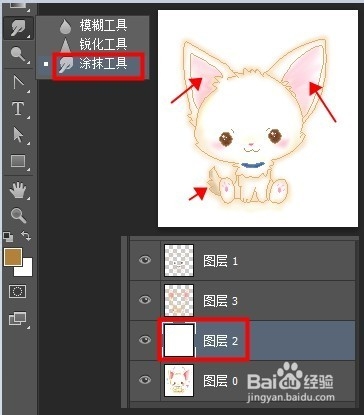
Task: Toggle Quick Mask mode
Action: pos(17,292)
